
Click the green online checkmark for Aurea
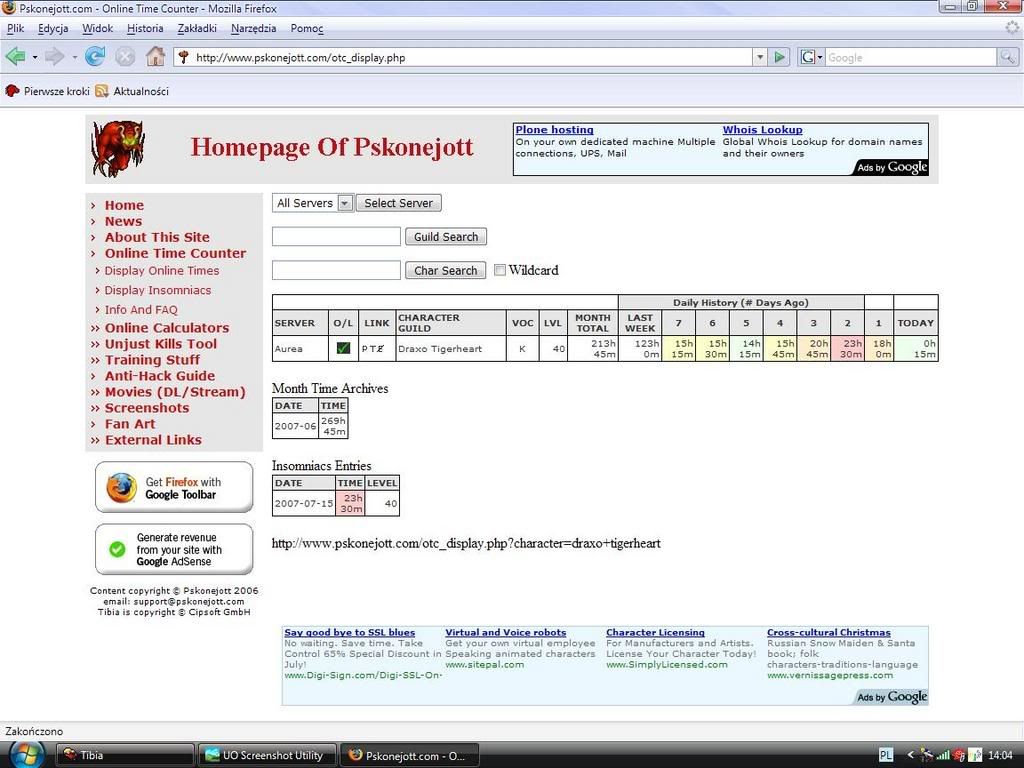click(x=343, y=348)
